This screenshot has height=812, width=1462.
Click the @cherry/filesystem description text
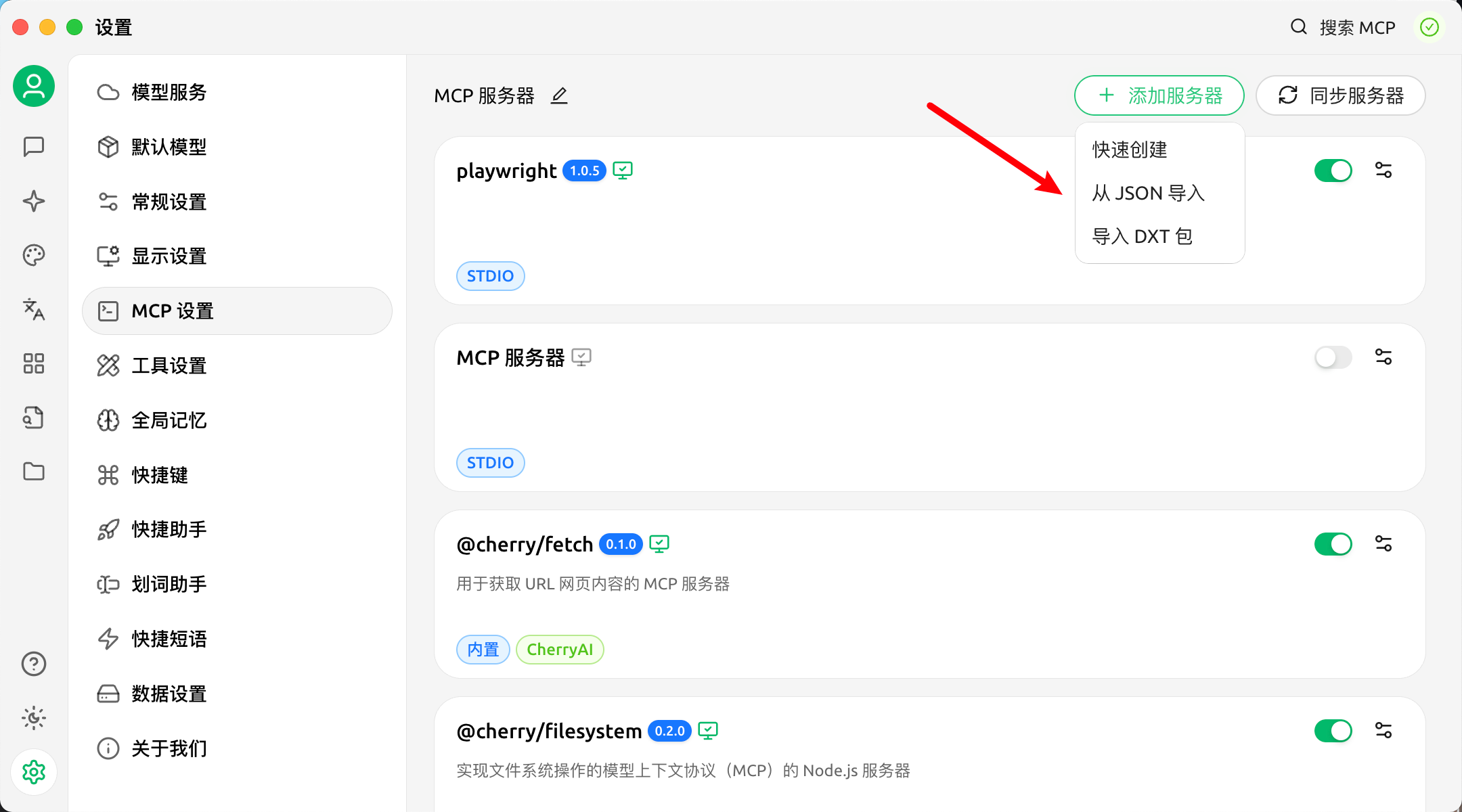click(683, 771)
